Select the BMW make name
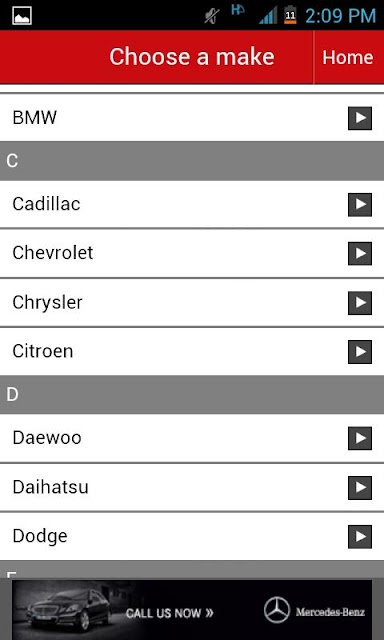 (35, 118)
